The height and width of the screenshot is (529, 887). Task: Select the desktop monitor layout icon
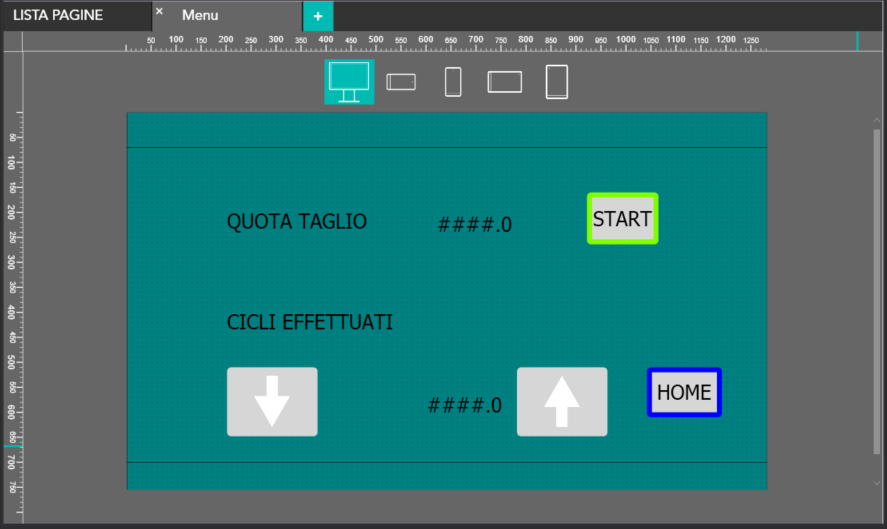click(349, 82)
